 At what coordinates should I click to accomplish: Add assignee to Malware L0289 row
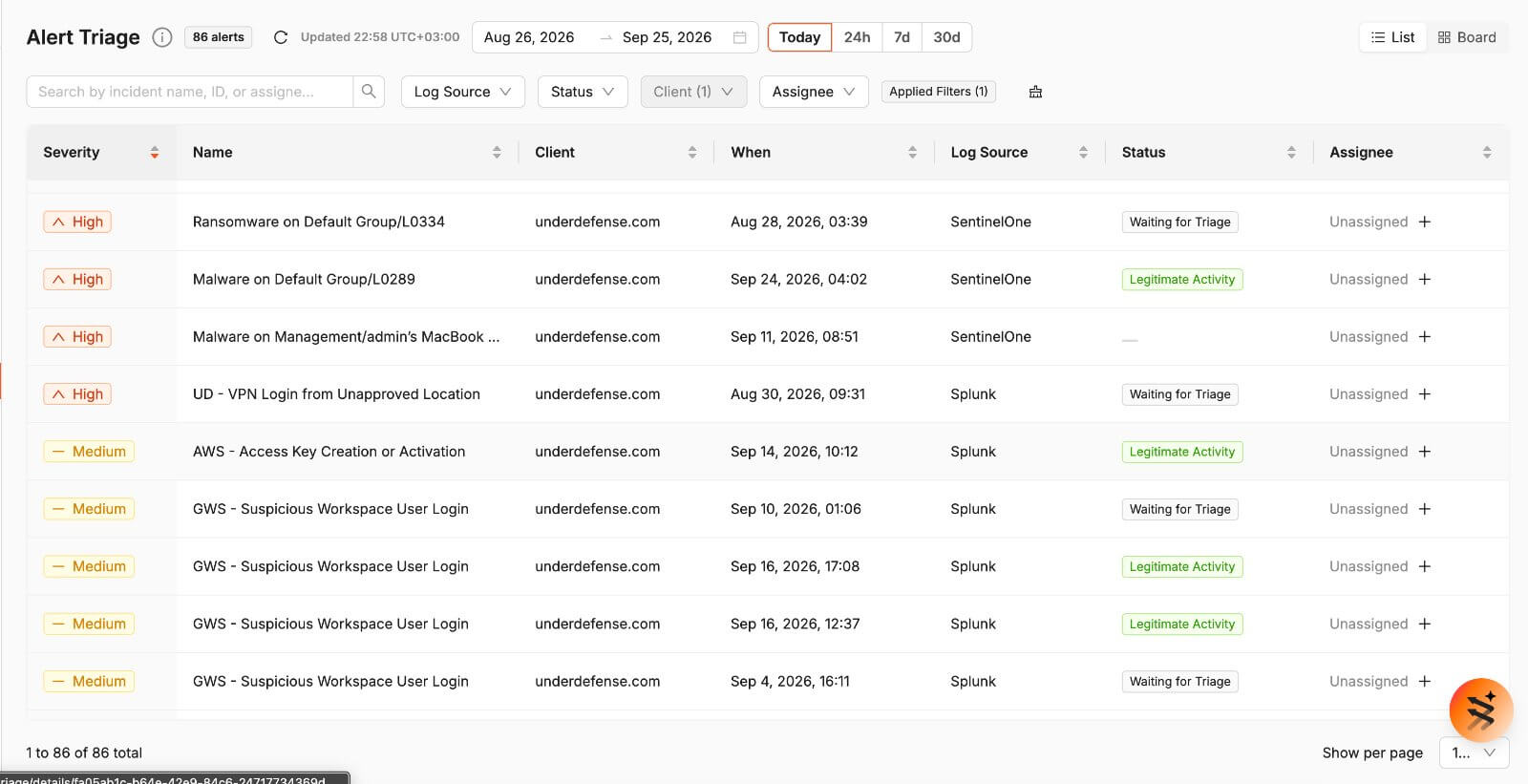1425,279
